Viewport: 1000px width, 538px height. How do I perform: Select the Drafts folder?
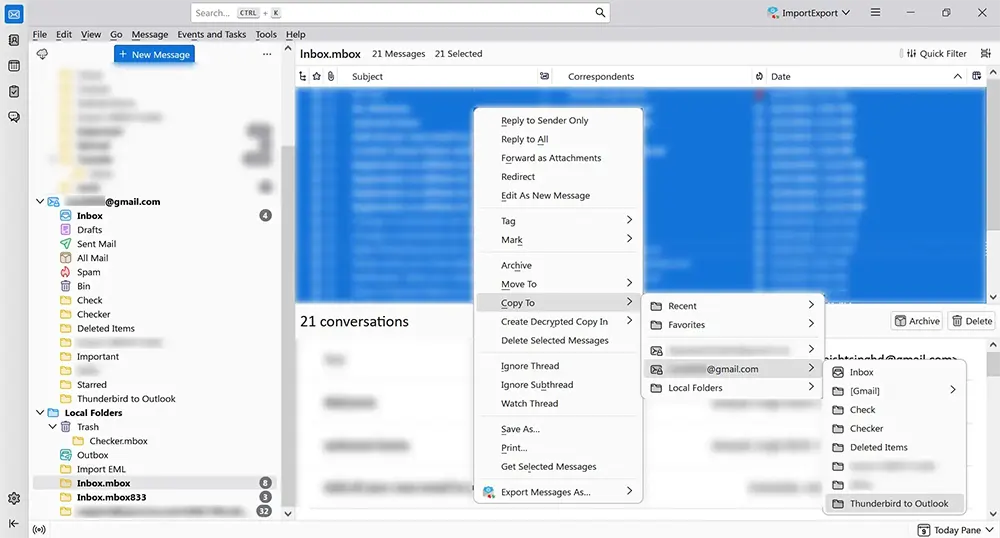(x=89, y=229)
